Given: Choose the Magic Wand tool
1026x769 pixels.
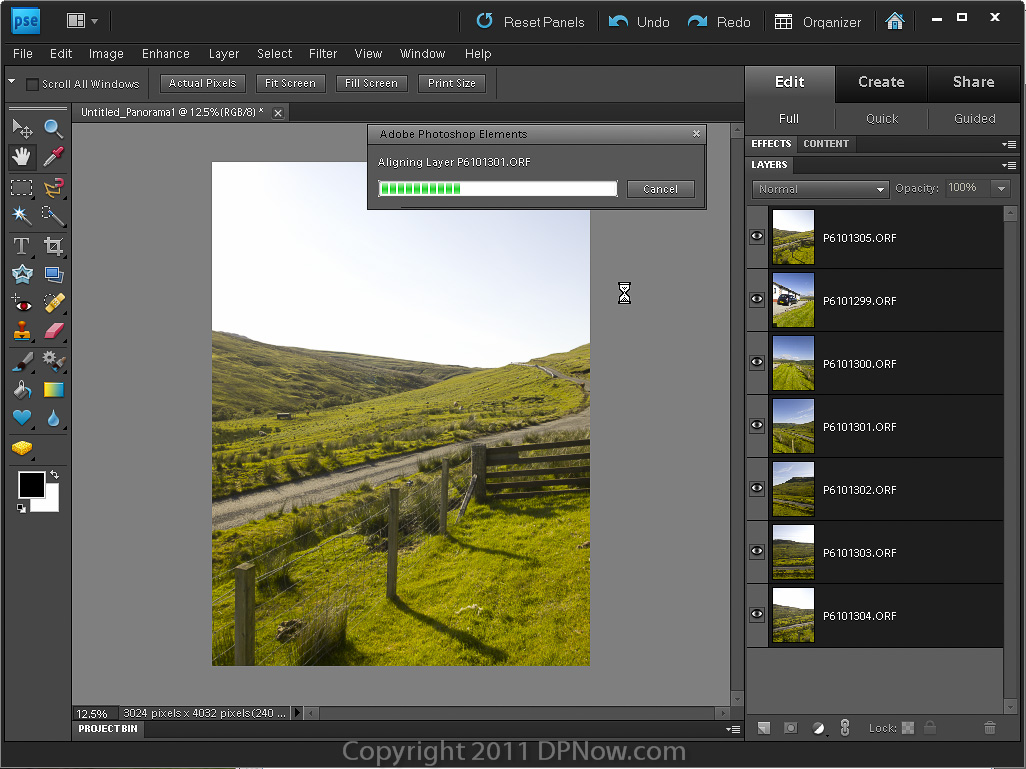Looking at the screenshot, I should pos(21,216).
